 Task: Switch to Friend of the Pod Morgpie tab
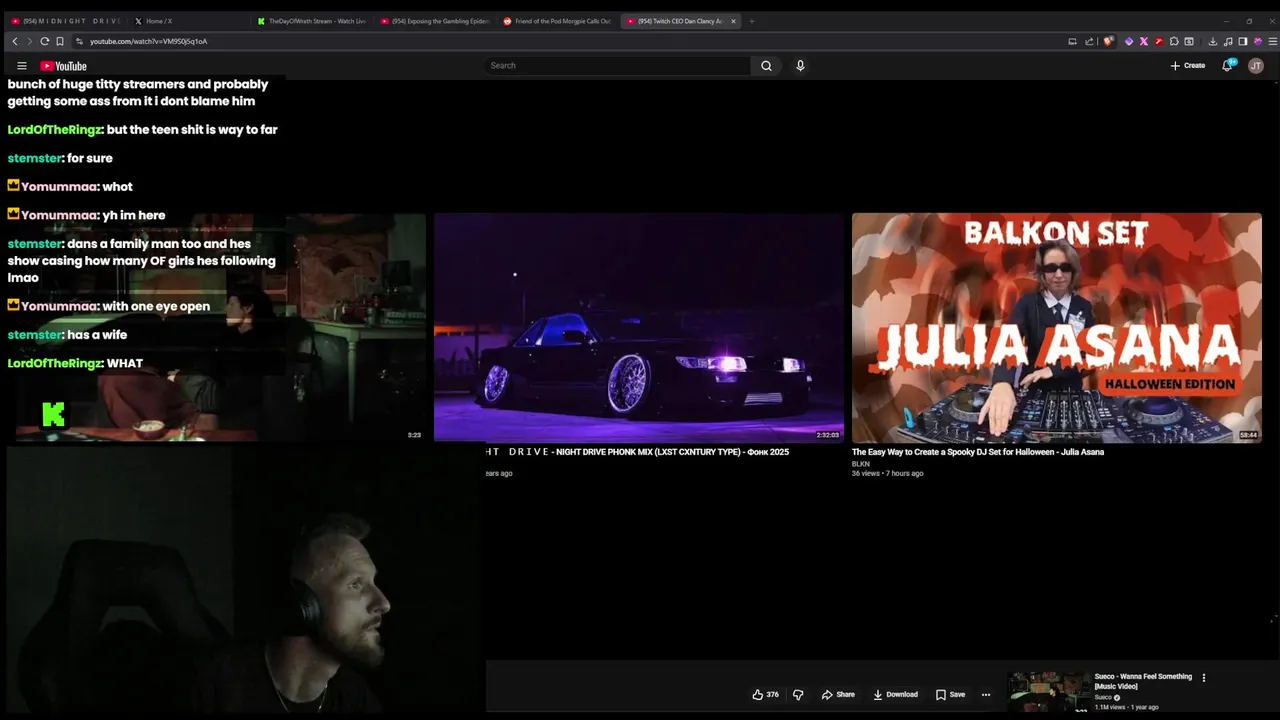pos(557,21)
